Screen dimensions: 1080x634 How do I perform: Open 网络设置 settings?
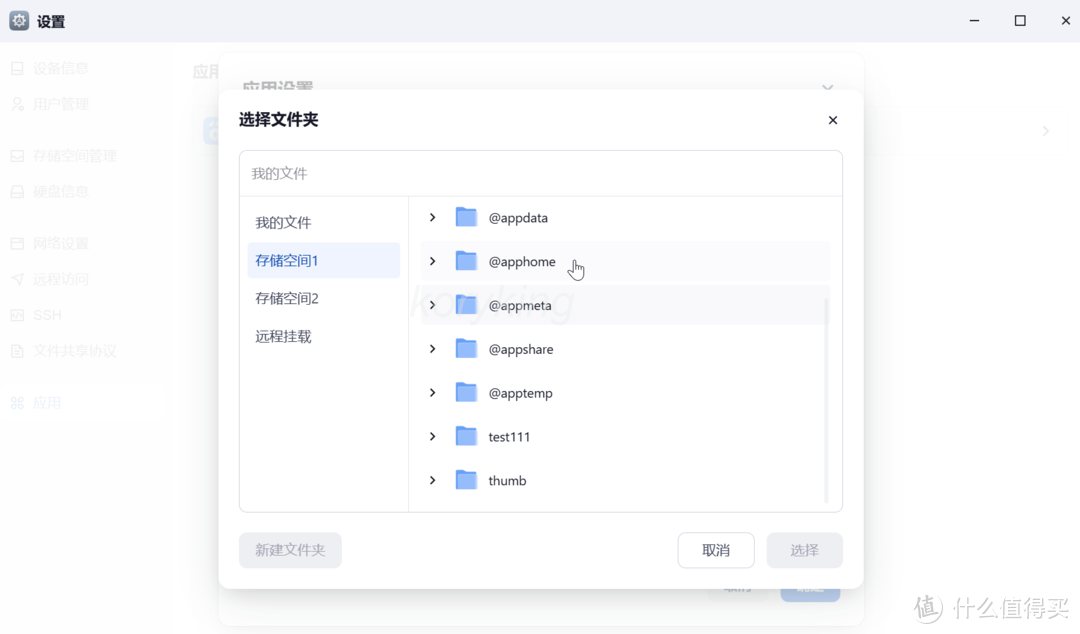[62, 242]
